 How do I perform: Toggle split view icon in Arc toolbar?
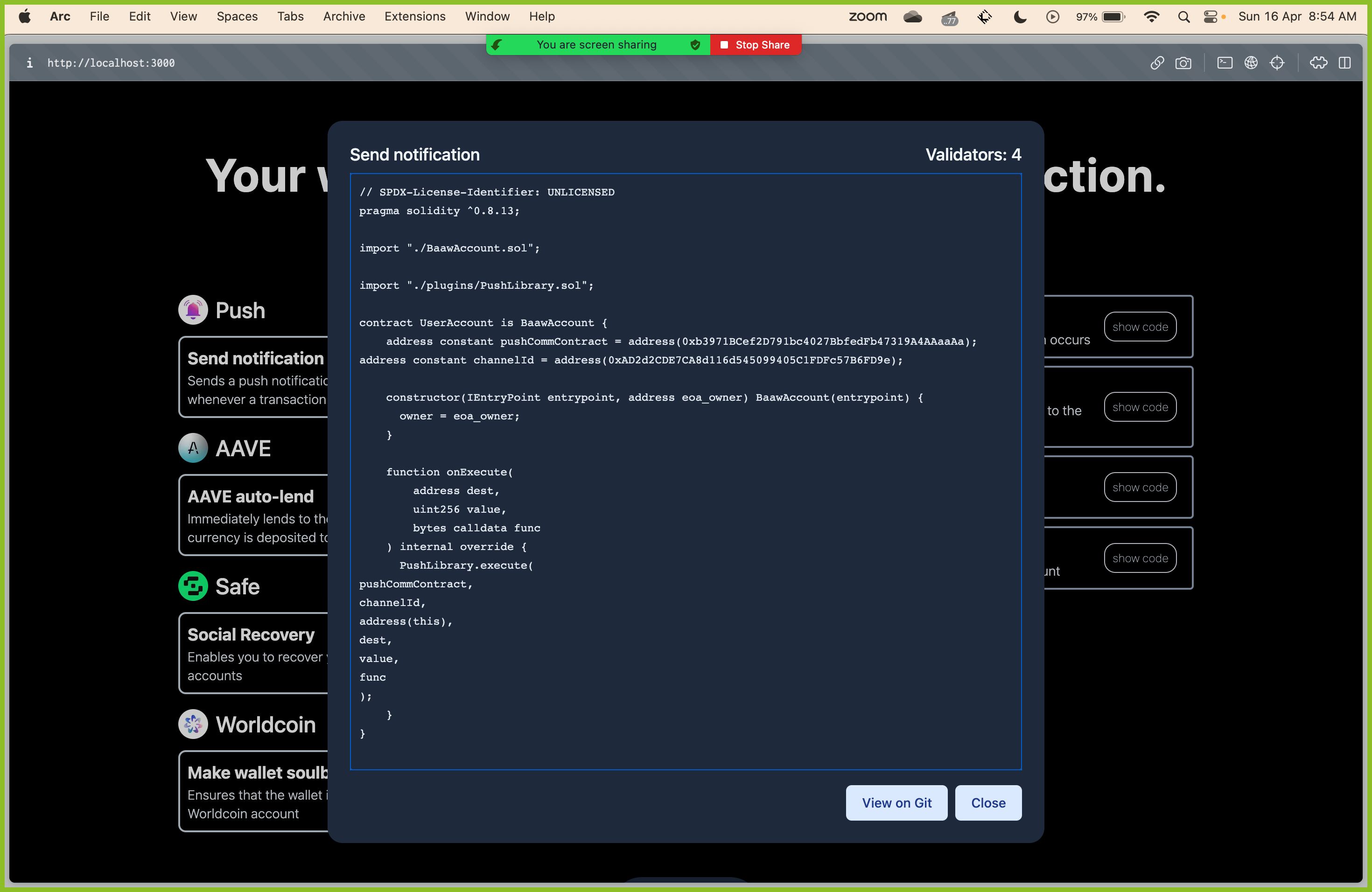tap(1344, 63)
